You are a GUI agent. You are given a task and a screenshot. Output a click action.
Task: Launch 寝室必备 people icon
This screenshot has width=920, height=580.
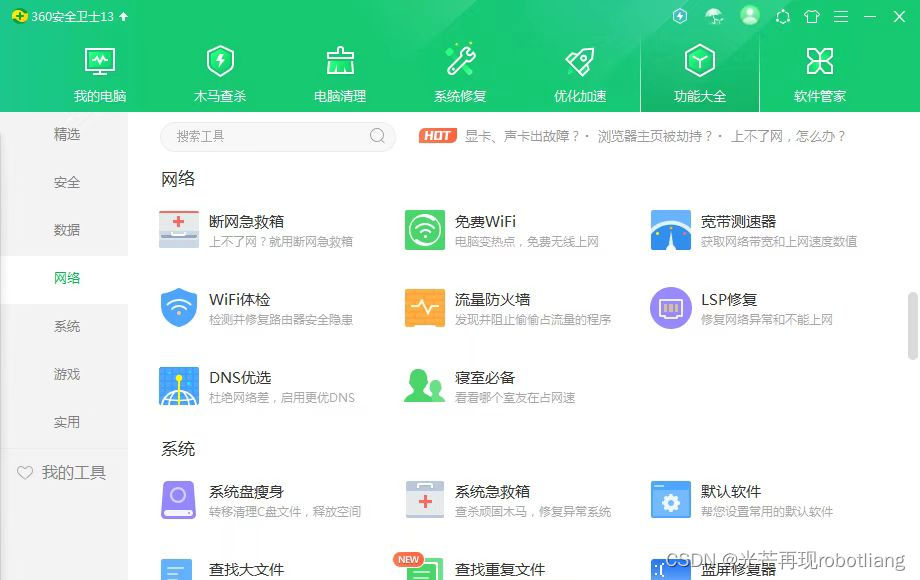425,386
